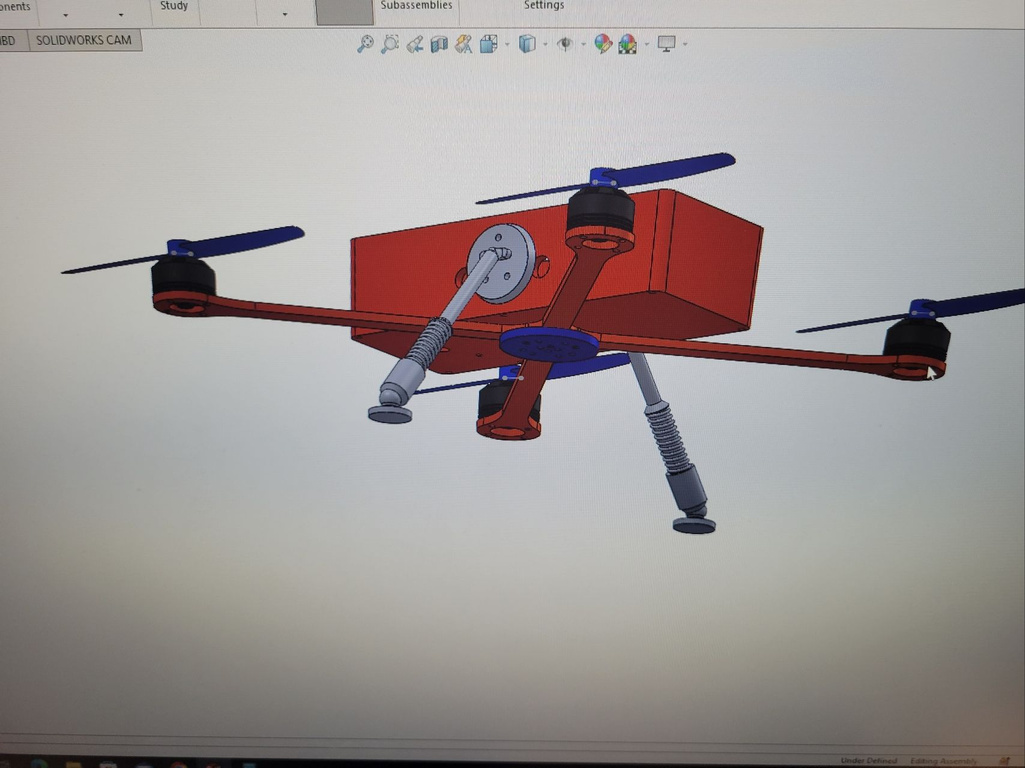Switch to the SOLIDWORKS CAM tab
This screenshot has width=1025, height=768.
(84, 41)
